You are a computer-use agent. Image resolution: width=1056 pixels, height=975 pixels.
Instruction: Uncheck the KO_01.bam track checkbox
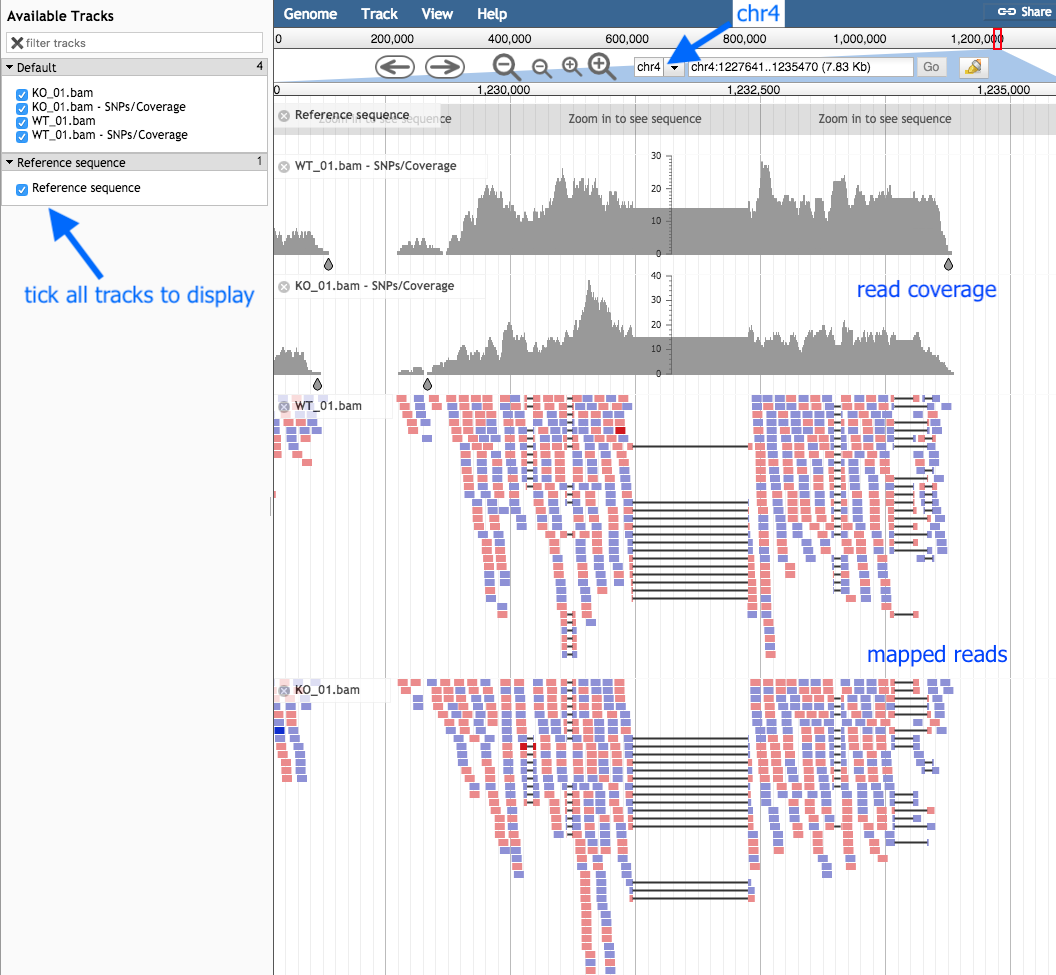coord(22,94)
